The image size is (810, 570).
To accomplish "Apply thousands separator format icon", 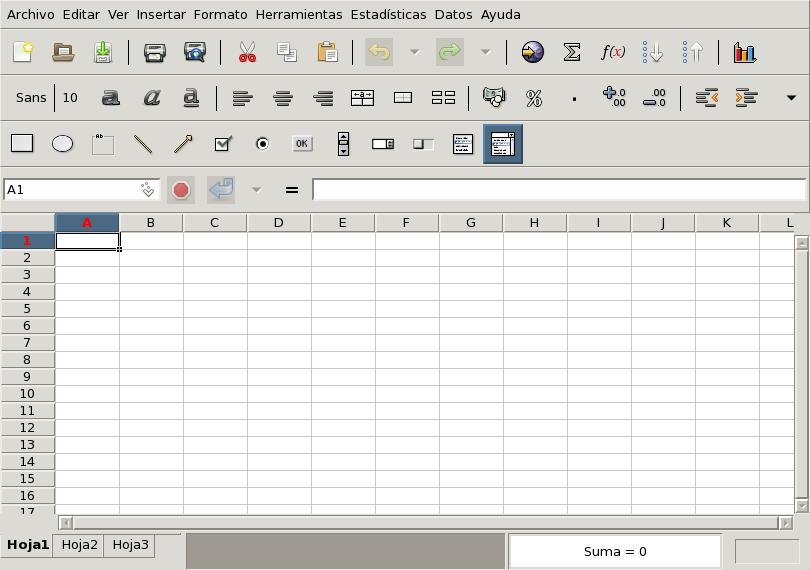I will tap(574, 98).
